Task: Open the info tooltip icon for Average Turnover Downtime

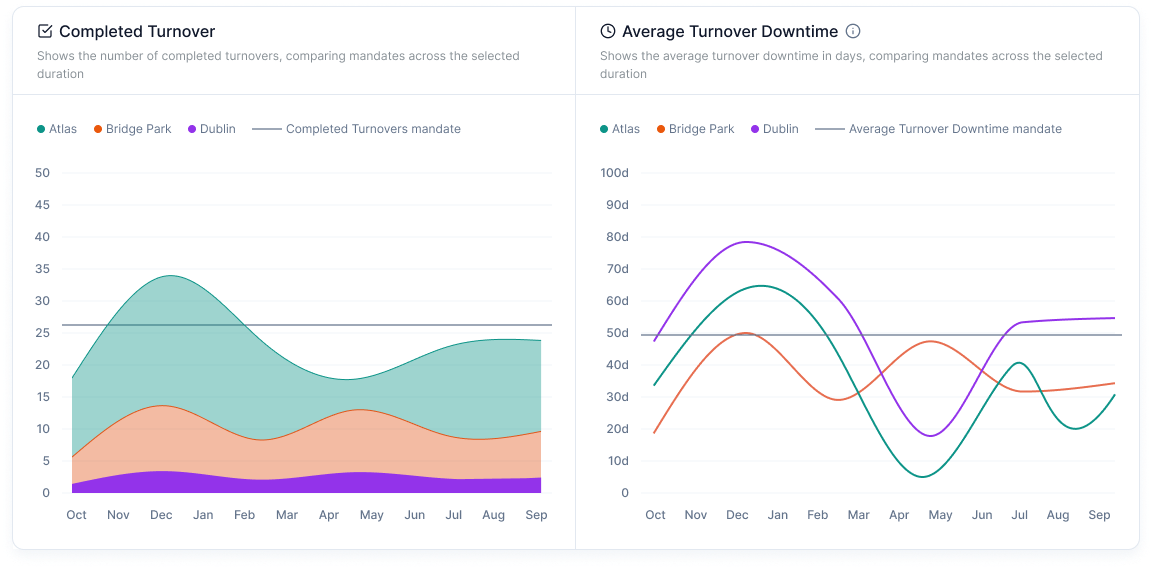Action: pos(853,32)
